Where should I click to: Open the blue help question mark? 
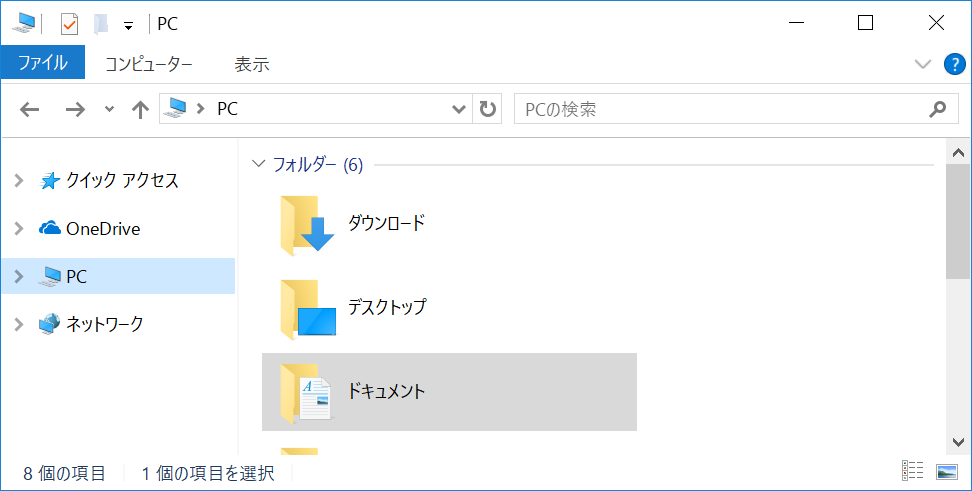[955, 64]
